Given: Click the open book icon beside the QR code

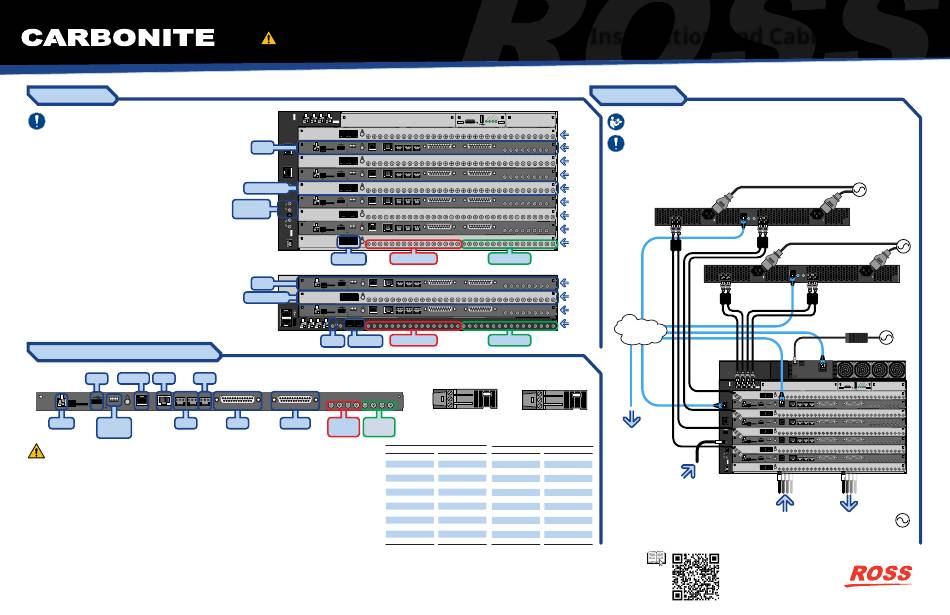Looking at the screenshot, I should (656, 558).
